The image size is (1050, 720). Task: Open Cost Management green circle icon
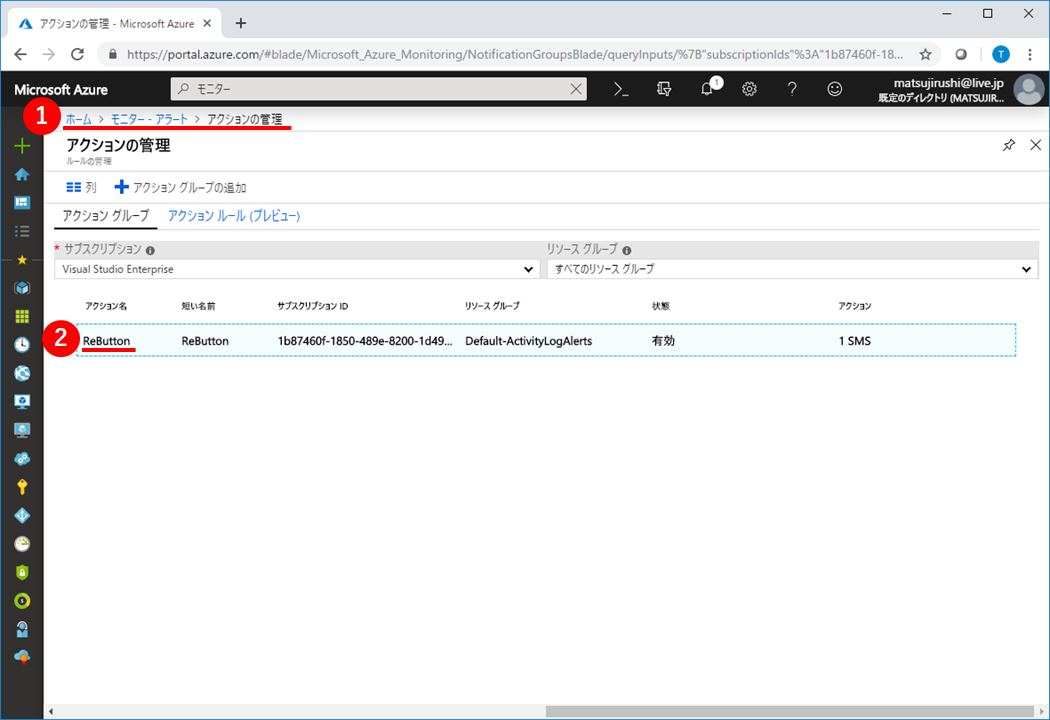click(x=22, y=601)
